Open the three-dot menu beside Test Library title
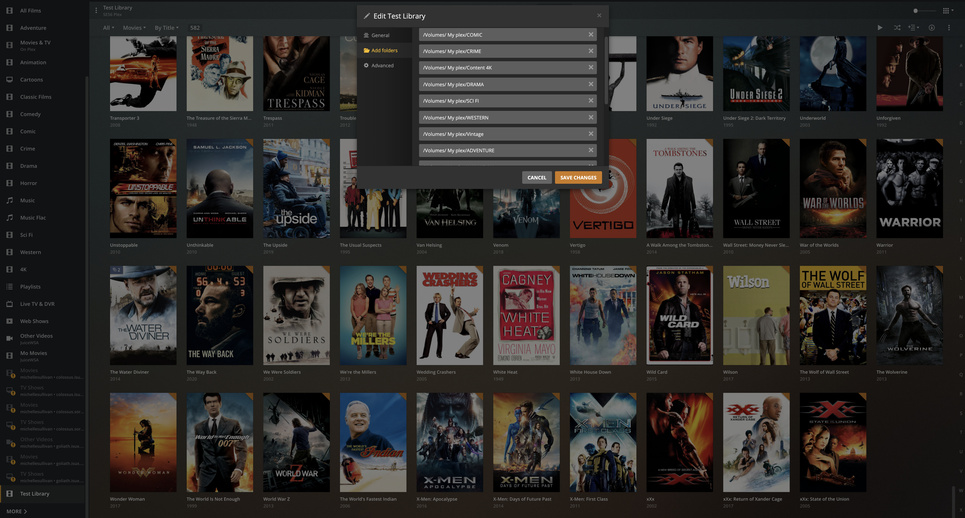This screenshot has height=518, width=965. pos(96,10)
